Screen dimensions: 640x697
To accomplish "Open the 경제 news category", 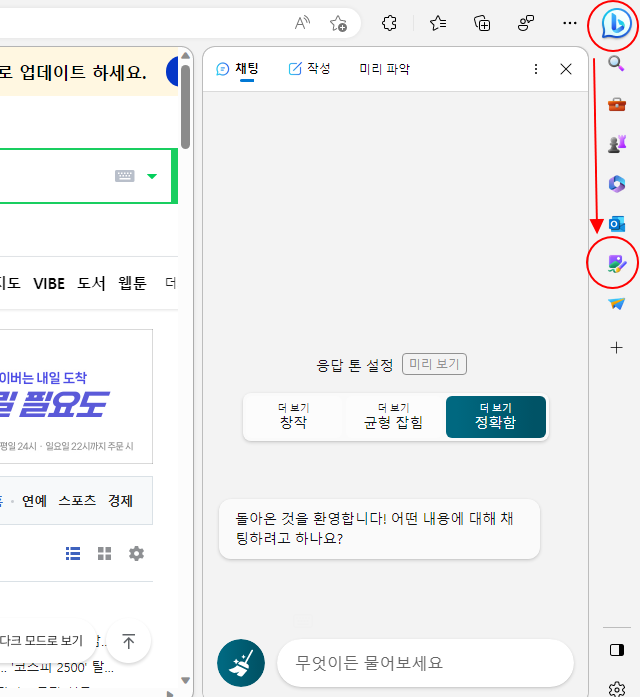I will click(x=120, y=501).
